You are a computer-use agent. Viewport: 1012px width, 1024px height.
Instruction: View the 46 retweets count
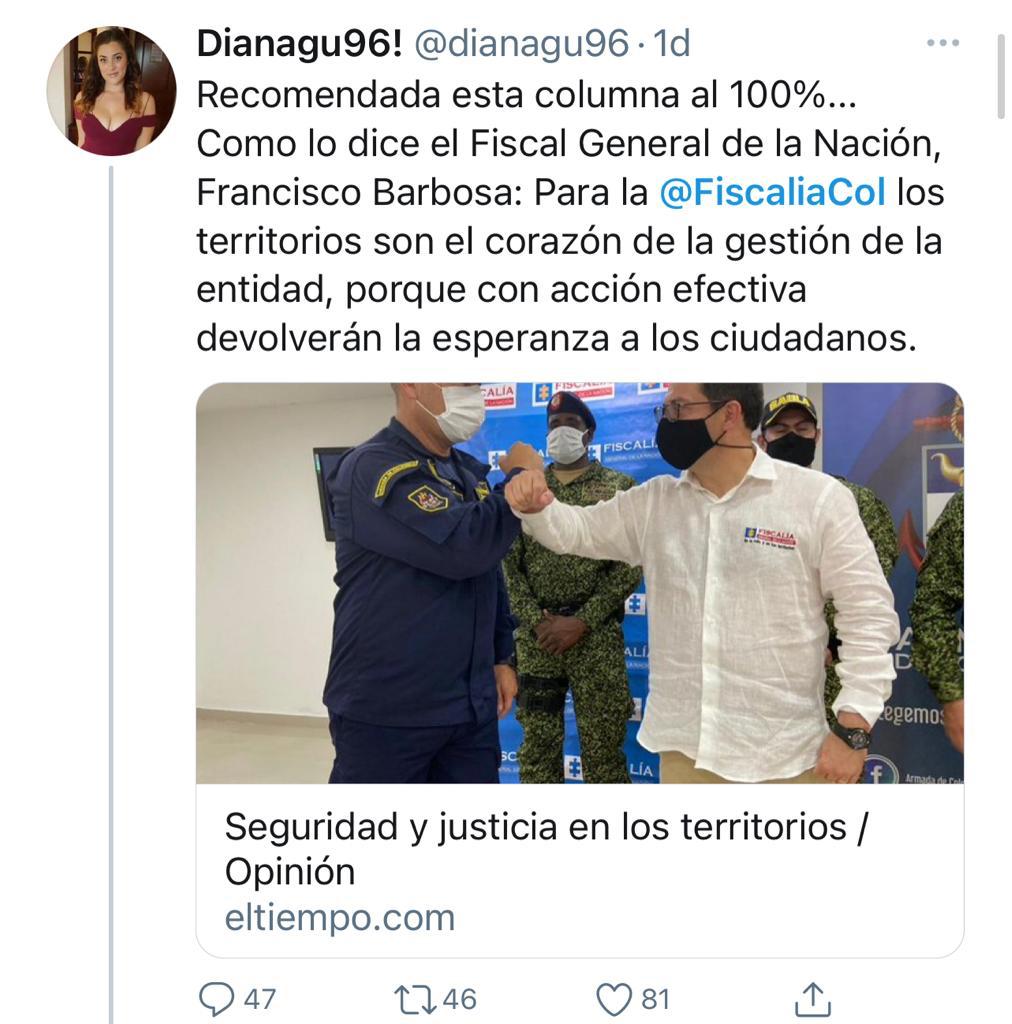(460, 1000)
